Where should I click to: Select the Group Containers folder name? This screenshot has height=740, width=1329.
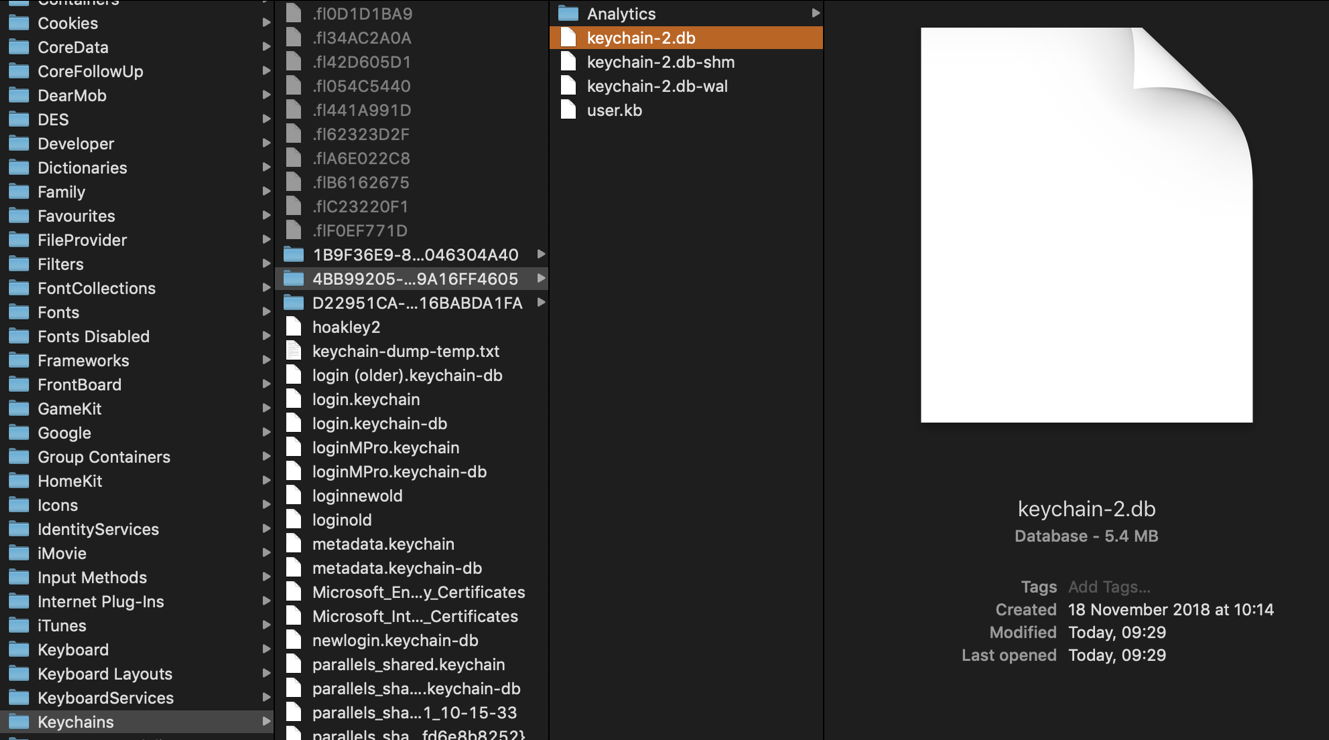(x=104, y=457)
